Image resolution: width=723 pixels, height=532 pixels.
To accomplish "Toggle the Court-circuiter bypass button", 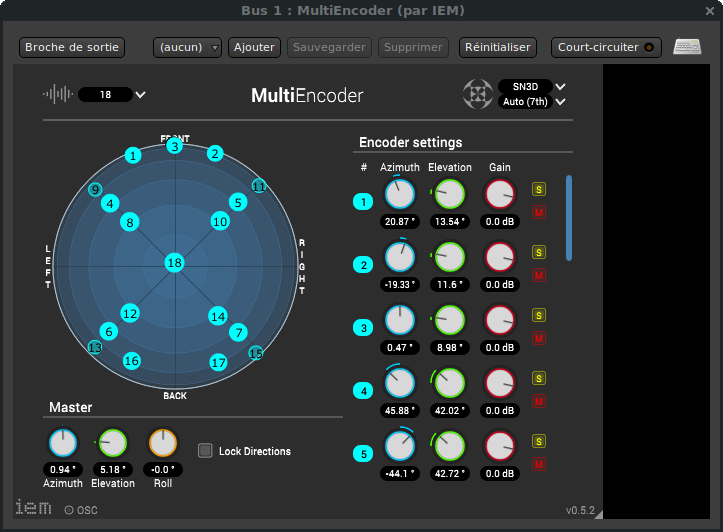I will point(606,47).
